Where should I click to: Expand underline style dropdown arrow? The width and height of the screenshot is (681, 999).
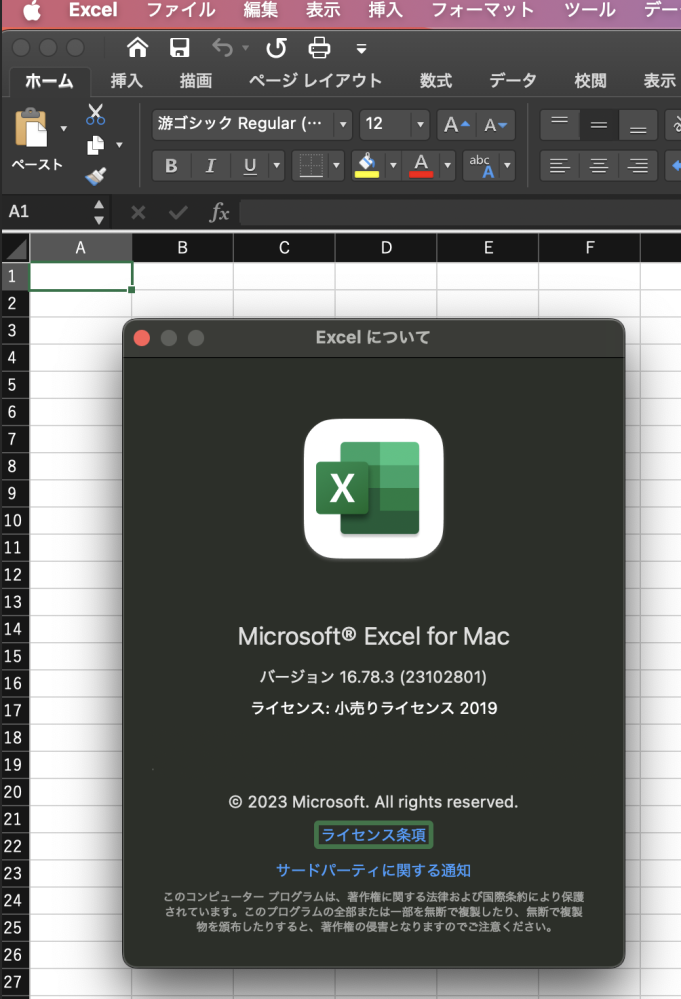276,166
